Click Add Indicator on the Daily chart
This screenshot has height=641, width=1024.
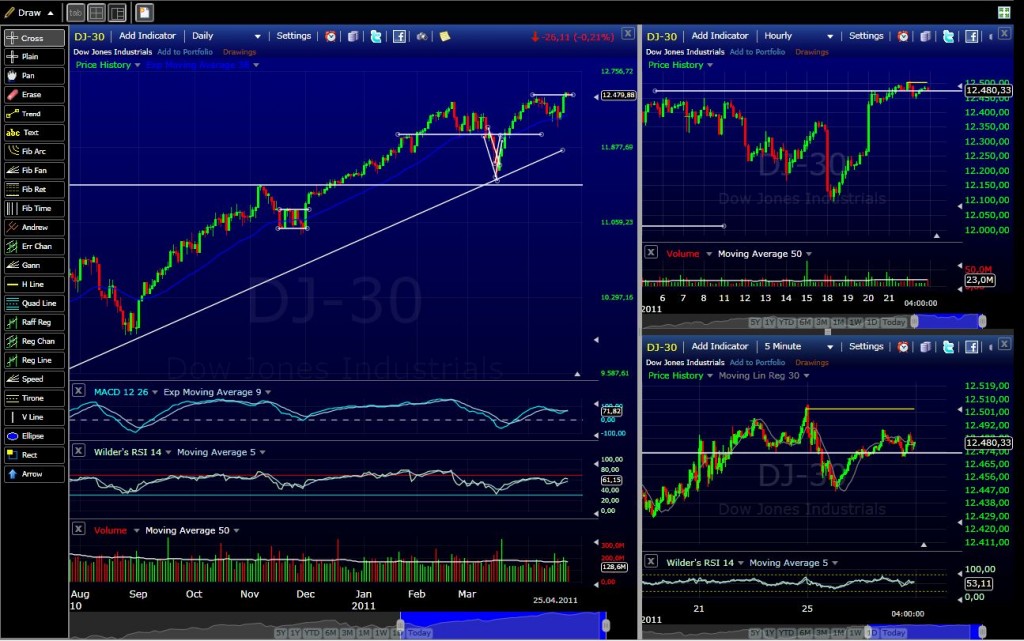[x=146, y=36]
